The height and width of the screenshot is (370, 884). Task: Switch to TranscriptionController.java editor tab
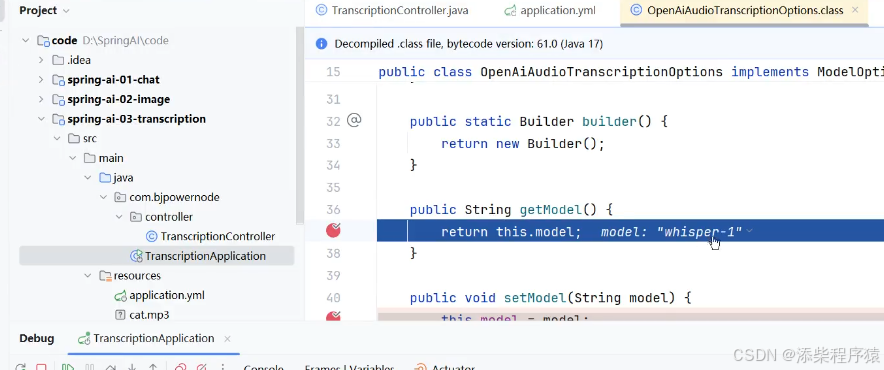click(392, 10)
